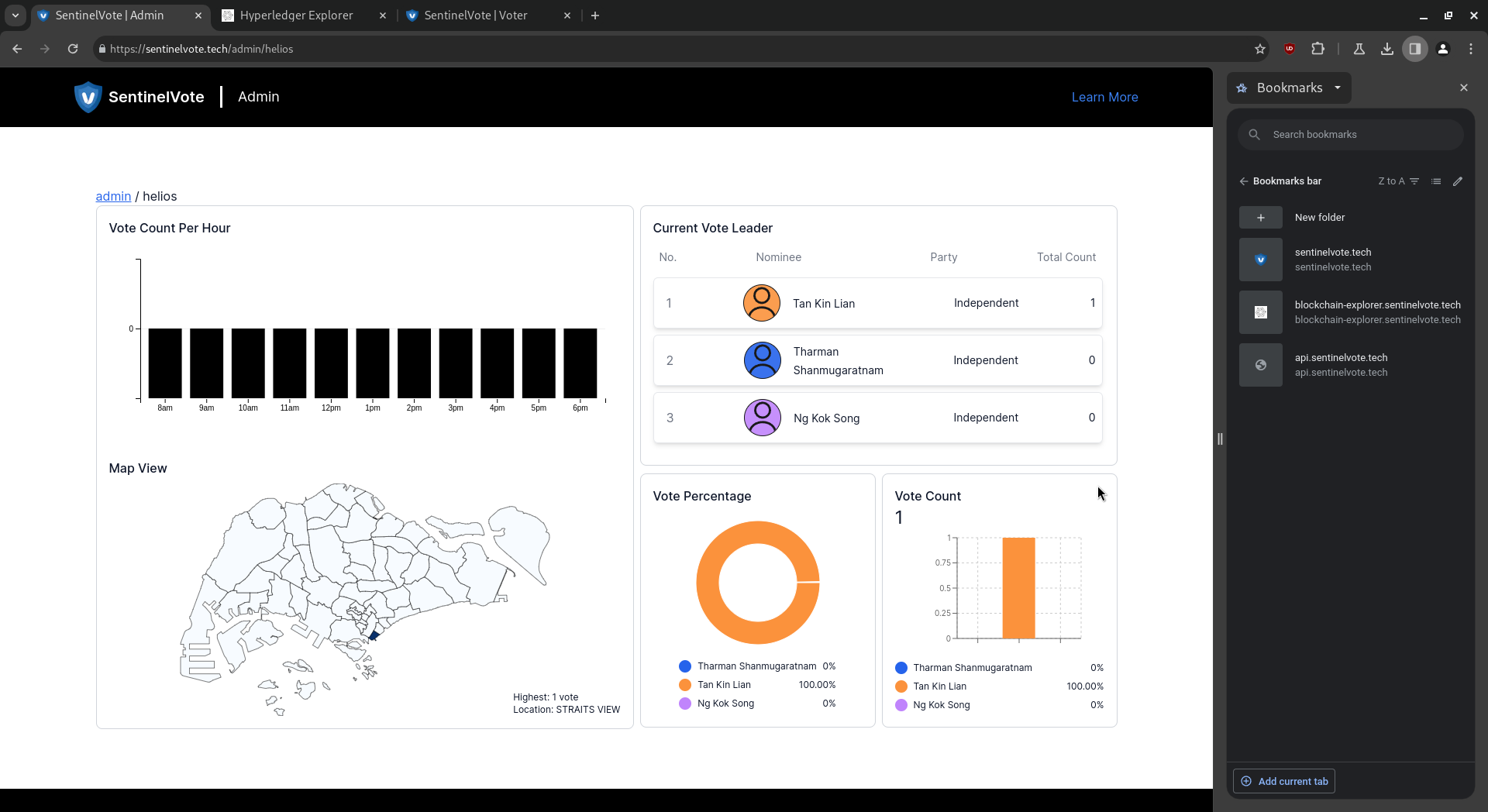This screenshot has width=1488, height=812.
Task: Click the orange Vote Count bar
Action: pos(1018,588)
